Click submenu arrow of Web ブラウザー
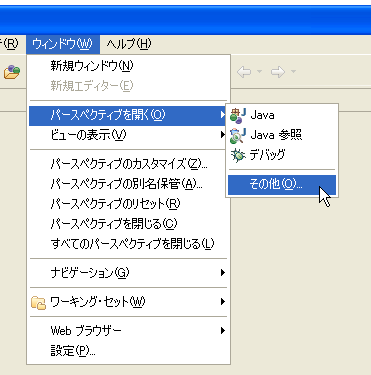The height and width of the screenshot is (375, 371). [222, 330]
